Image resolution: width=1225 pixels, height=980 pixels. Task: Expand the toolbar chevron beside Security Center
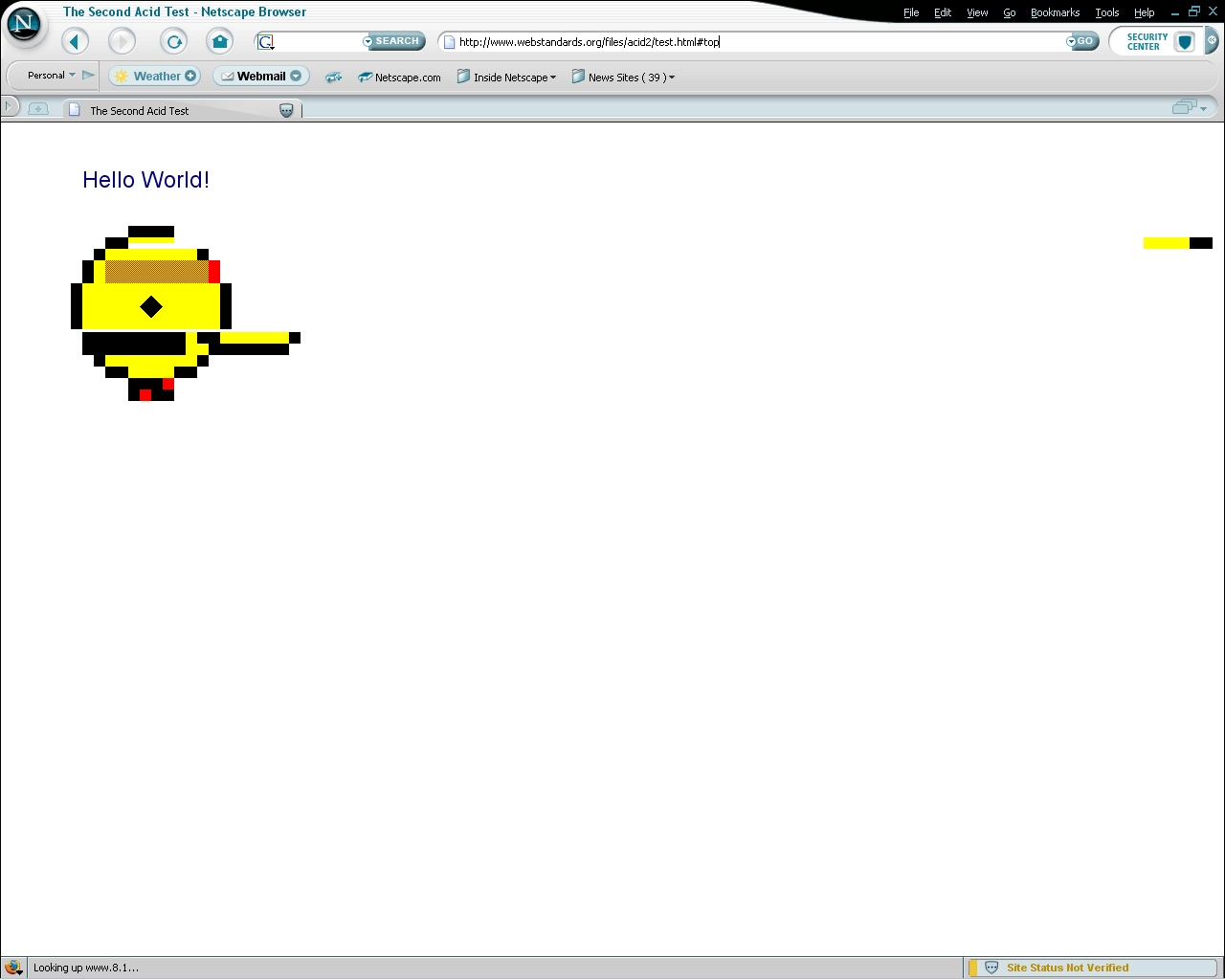point(1212,41)
